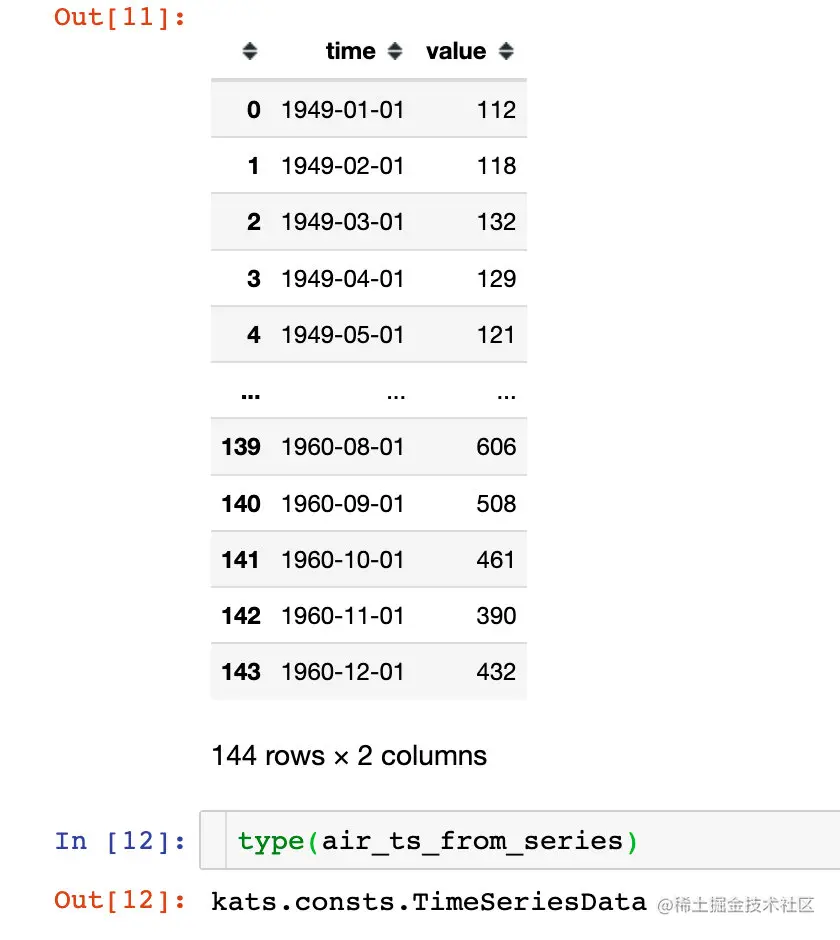Select date cell 1949-02-01
Viewport: 840px width, 940px height.
343,165
